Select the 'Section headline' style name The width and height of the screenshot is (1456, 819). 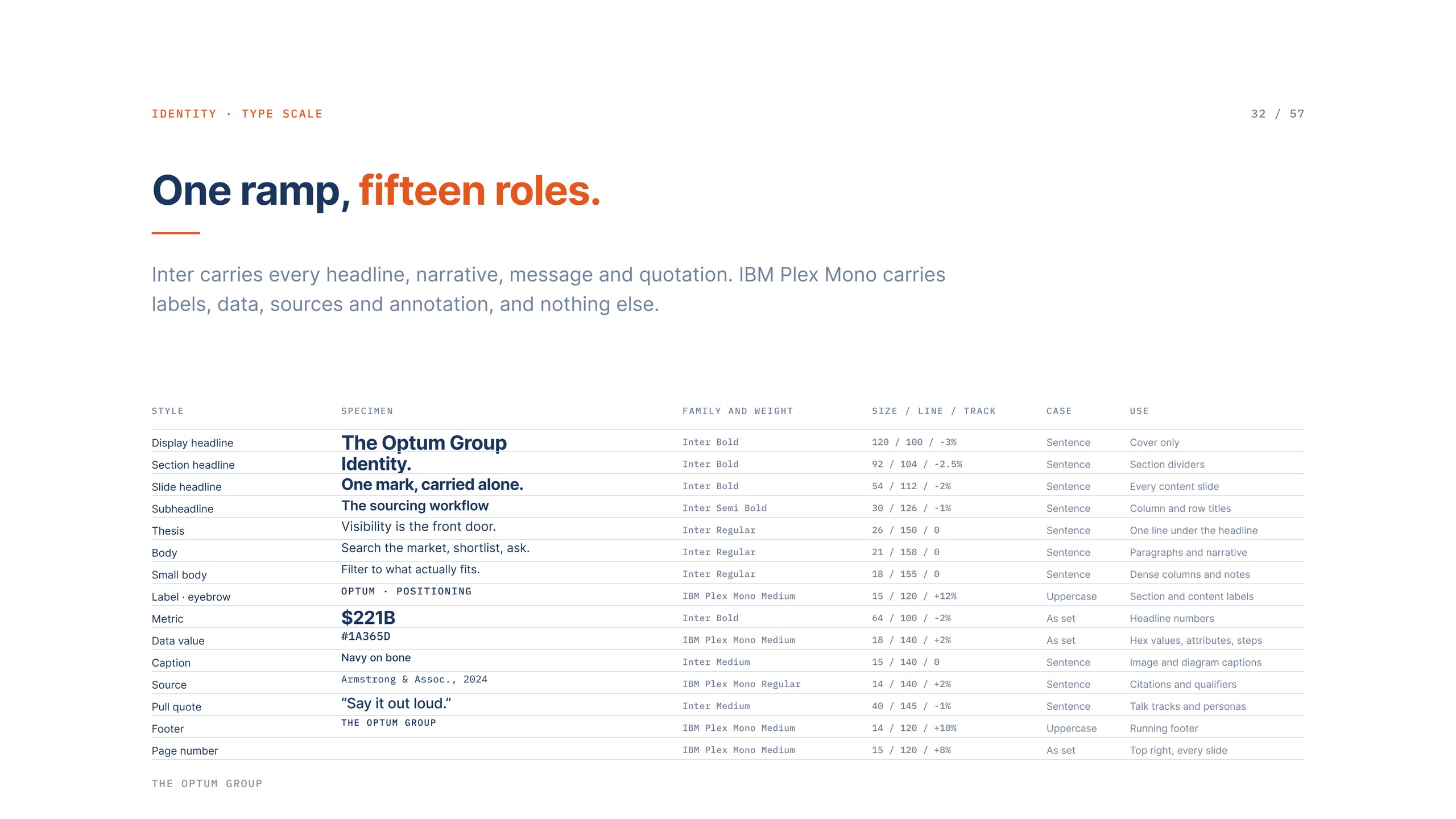[x=193, y=465]
